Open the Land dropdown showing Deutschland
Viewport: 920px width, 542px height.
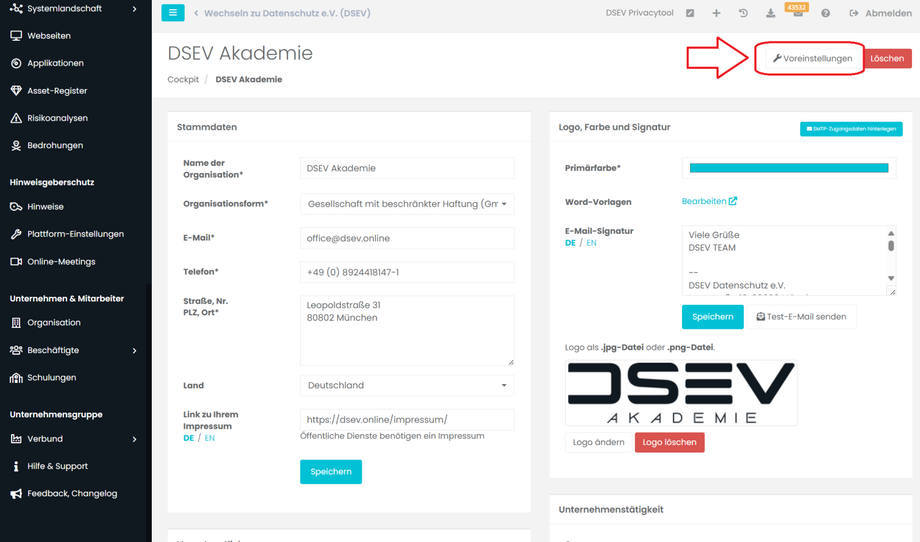[407, 385]
